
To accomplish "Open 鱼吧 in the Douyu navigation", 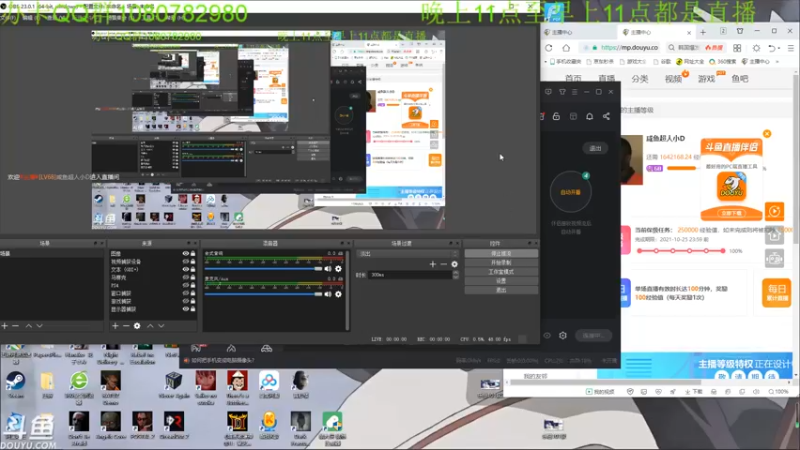I will [740, 79].
